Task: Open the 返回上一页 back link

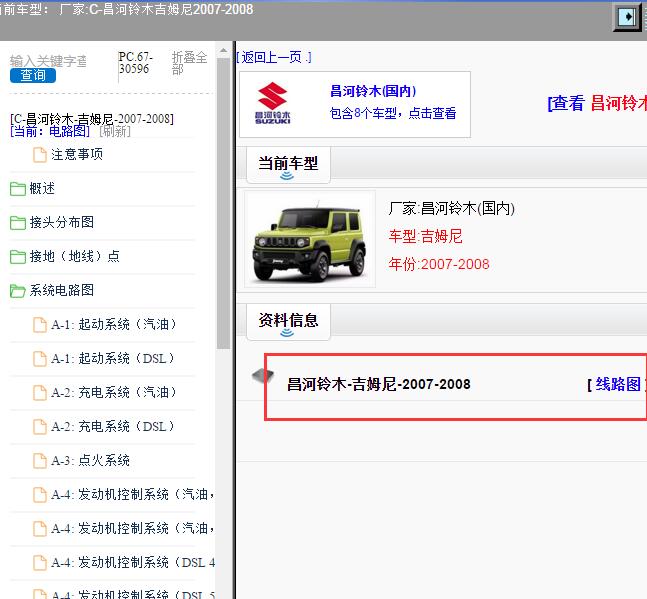Action: tap(274, 57)
